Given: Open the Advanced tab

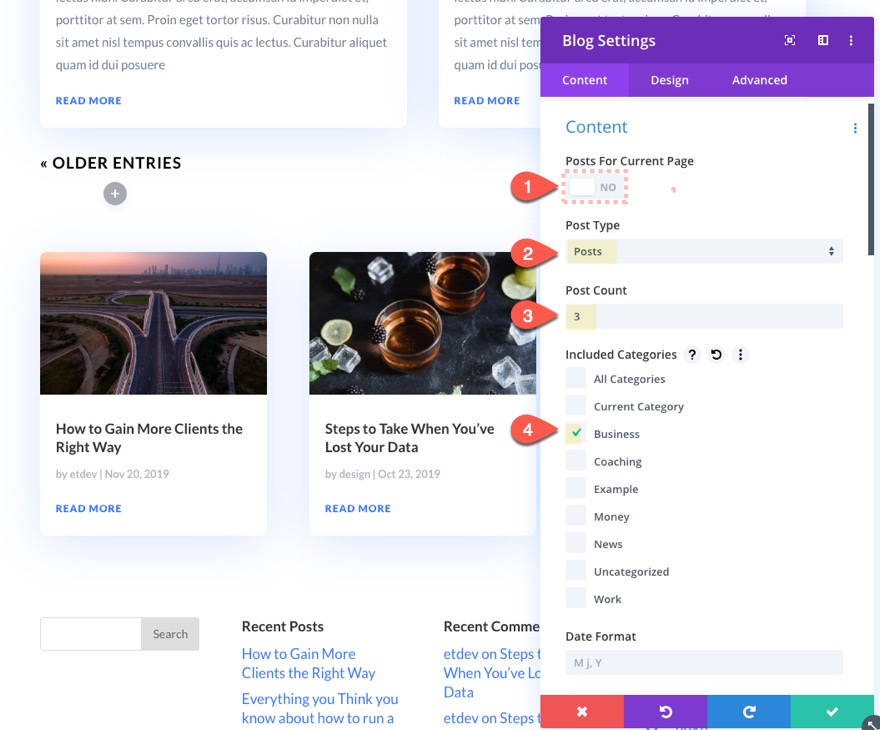Looking at the screenshot, I should [x=759, y=80].
